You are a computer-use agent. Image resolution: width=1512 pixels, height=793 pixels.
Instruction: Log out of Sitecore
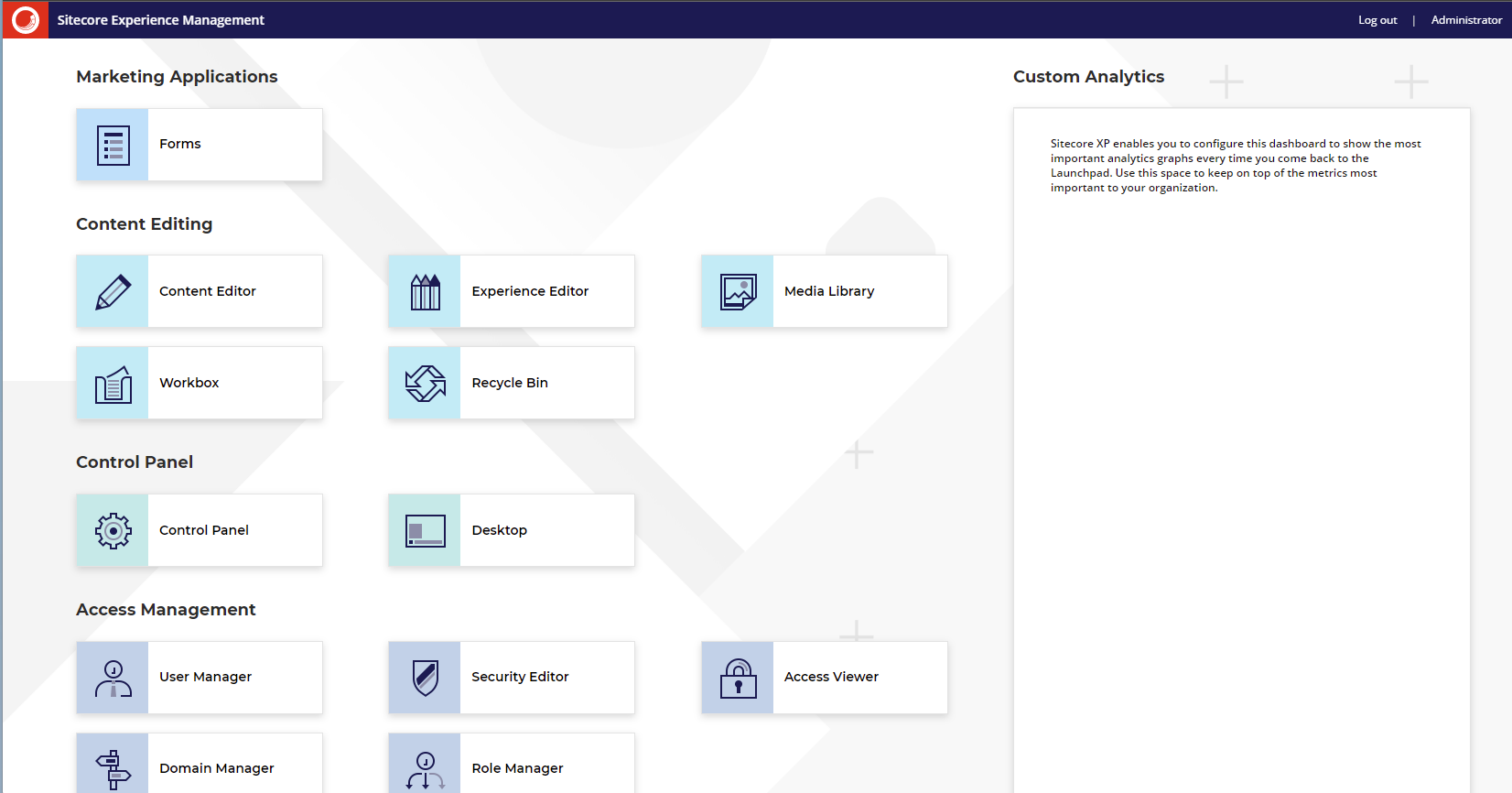point(1377,20)
